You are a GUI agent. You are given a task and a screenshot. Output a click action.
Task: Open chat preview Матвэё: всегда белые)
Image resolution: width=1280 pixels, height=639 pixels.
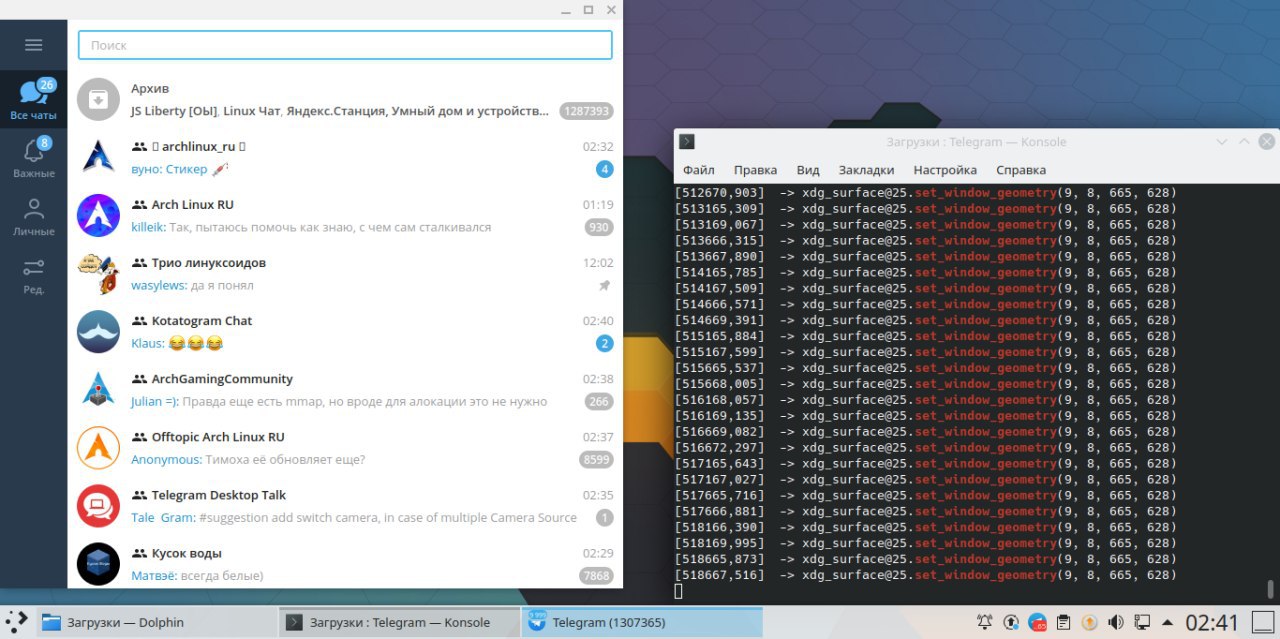[x=197, y=575]
